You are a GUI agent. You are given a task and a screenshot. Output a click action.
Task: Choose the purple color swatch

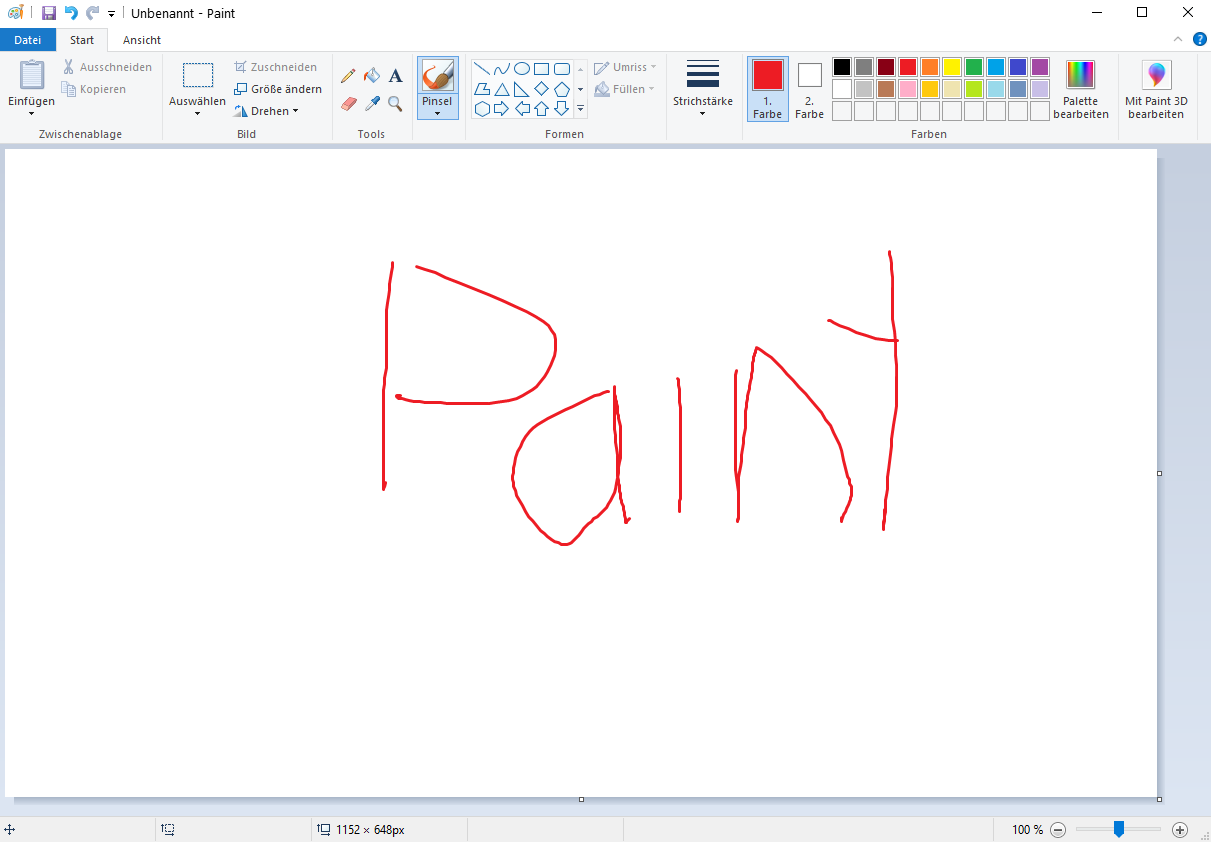pyautogui.click(x=1040, y=67)
